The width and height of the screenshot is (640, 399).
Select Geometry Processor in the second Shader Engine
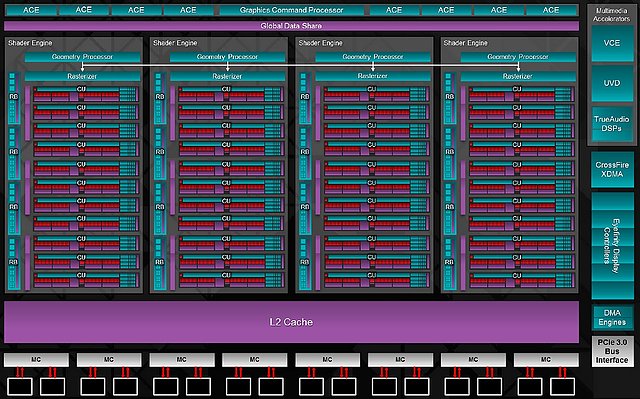point(227,57)
